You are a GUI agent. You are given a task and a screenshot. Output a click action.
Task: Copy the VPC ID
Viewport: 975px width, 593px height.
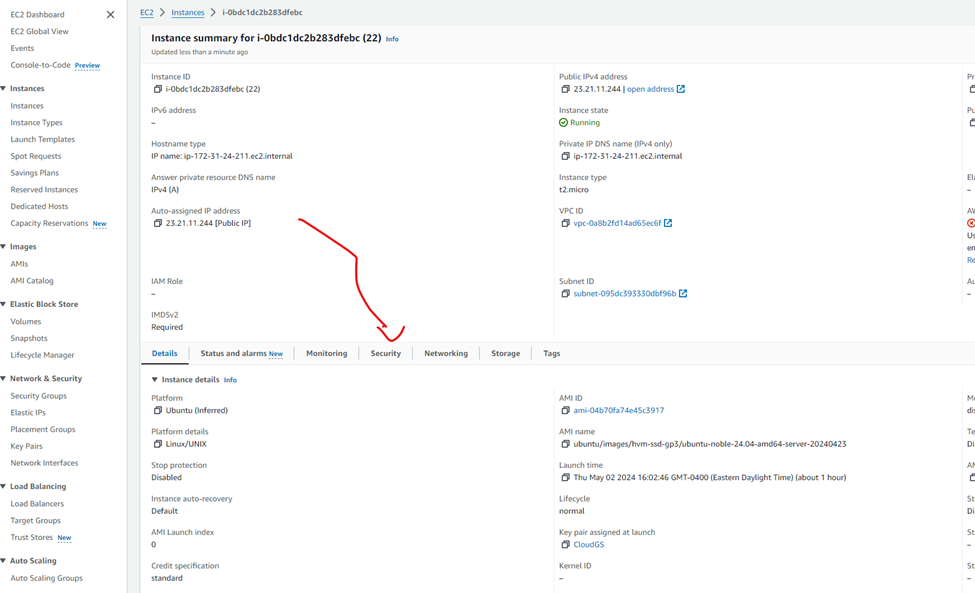coord(565,223)
